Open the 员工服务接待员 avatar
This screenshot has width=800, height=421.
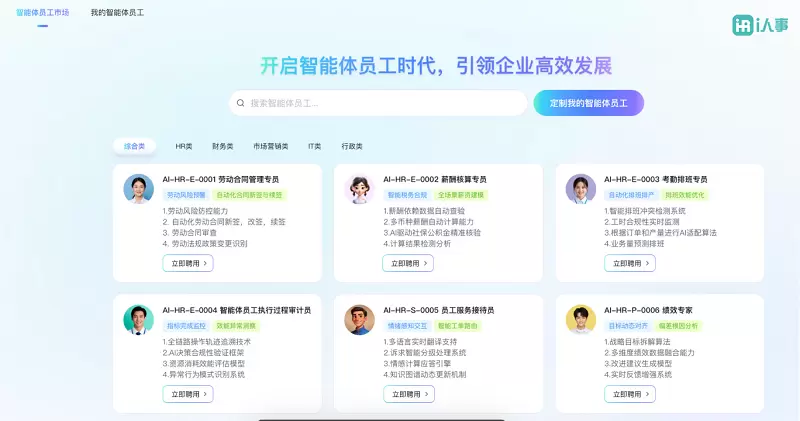(360, 320)
